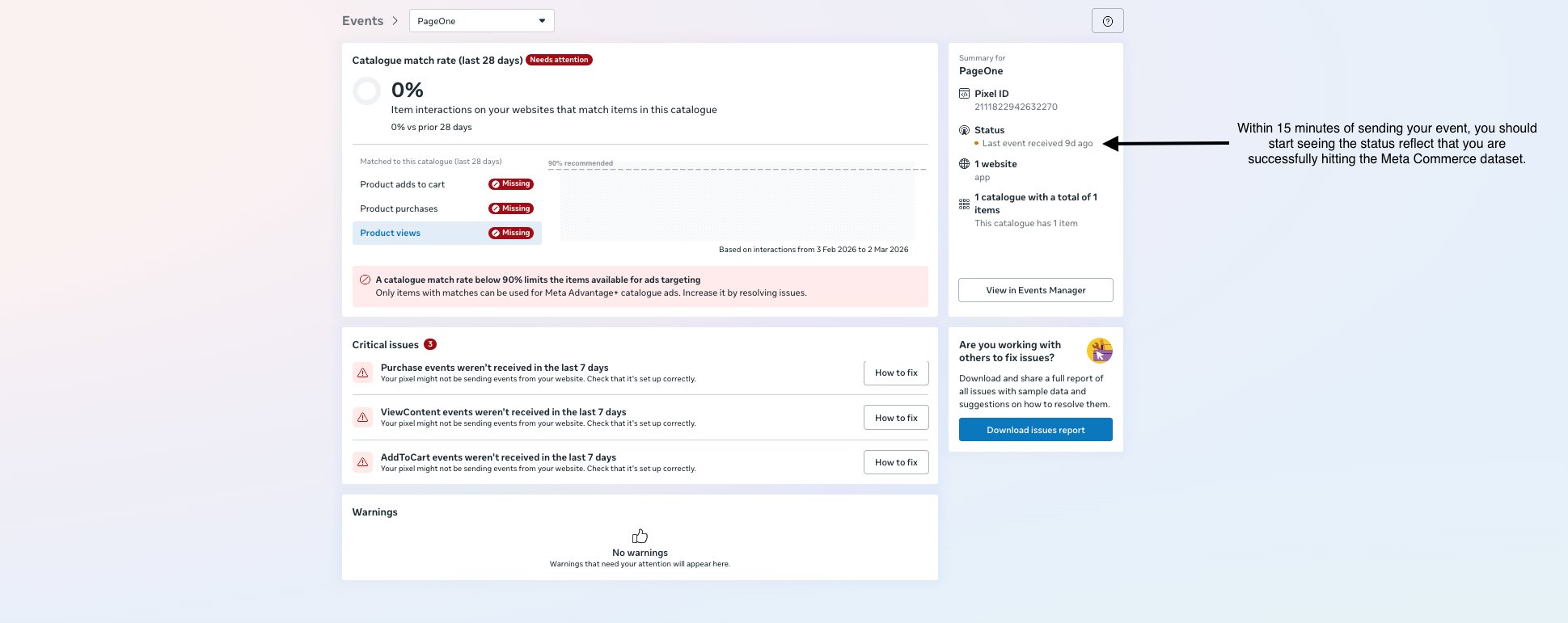This screenshot has width=1568, height=623.
Task: Click Missing badge for Product views
Action: click(511, 233)
